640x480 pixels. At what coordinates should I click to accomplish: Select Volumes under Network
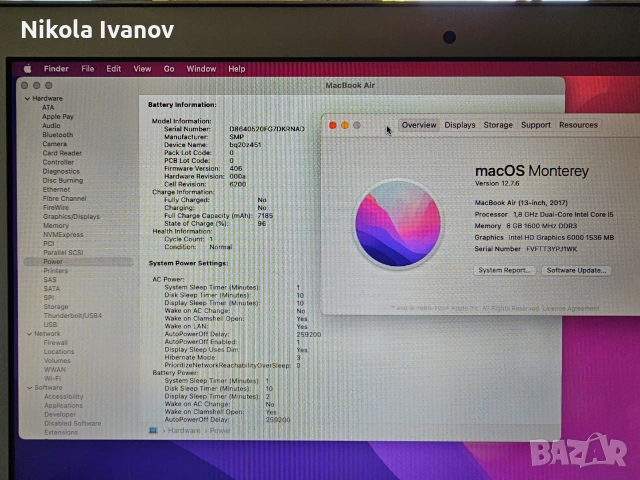(x=57, y=361)
